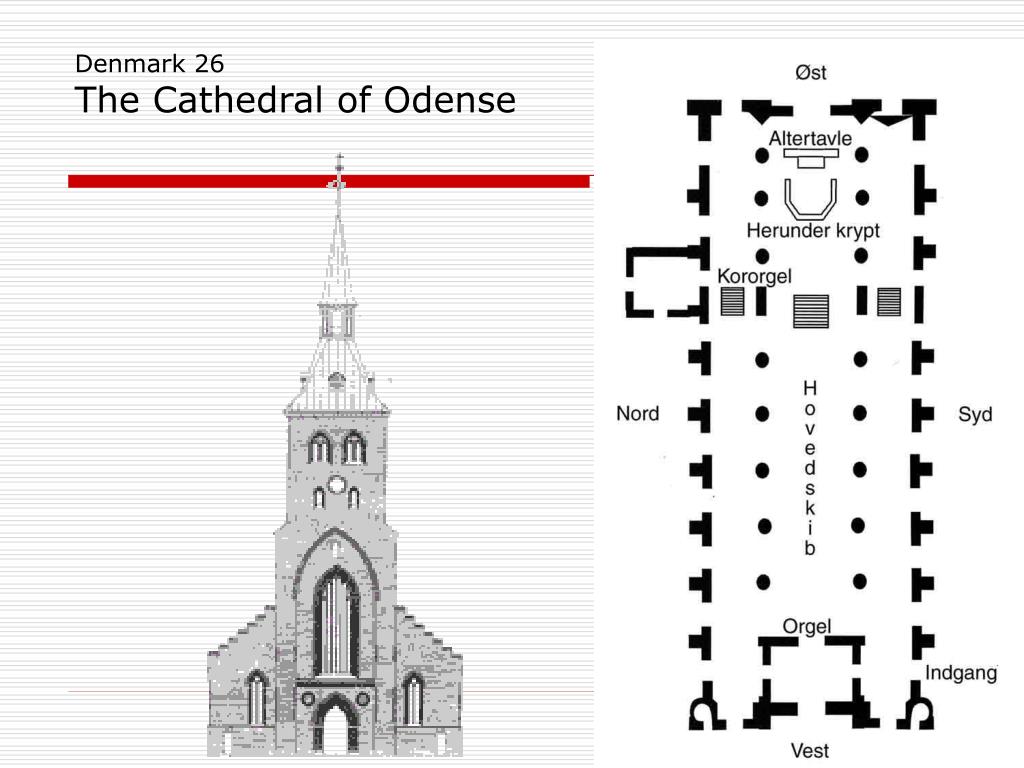Click the cathedral's arched entrance door

tap(335, 726)
